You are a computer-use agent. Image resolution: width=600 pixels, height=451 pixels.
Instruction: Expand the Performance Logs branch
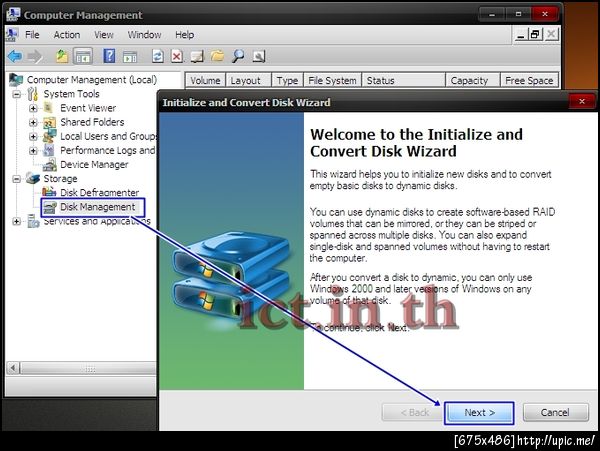(x=33, y=151)
